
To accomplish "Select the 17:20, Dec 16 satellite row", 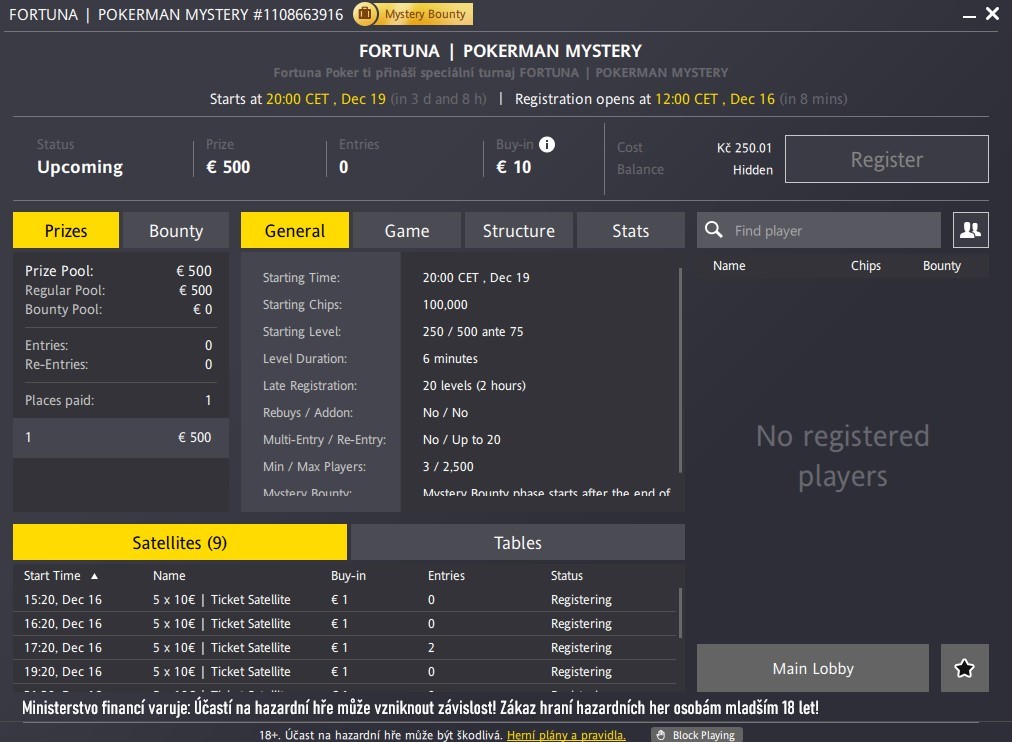I will tap(345, 647).
